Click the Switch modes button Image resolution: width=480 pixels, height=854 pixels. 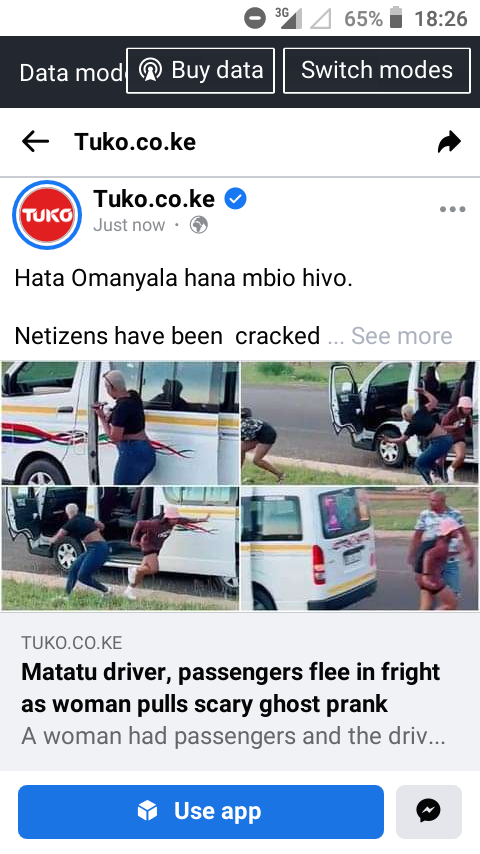coord(377,71)
